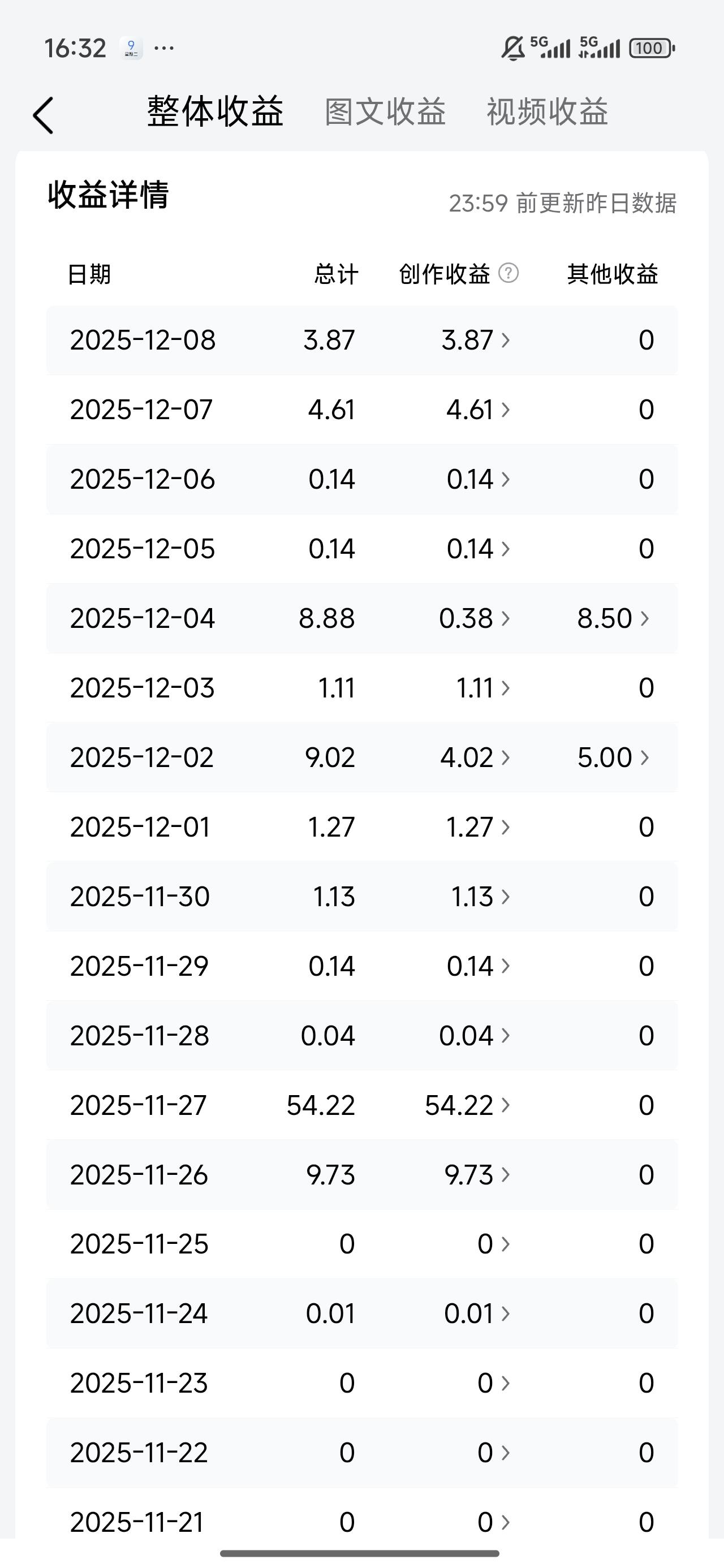Open 其他收益 8.50 details for 2025-12-04
The height and width of the screenshot is (1568, 724).
click(x=613, y=618)
